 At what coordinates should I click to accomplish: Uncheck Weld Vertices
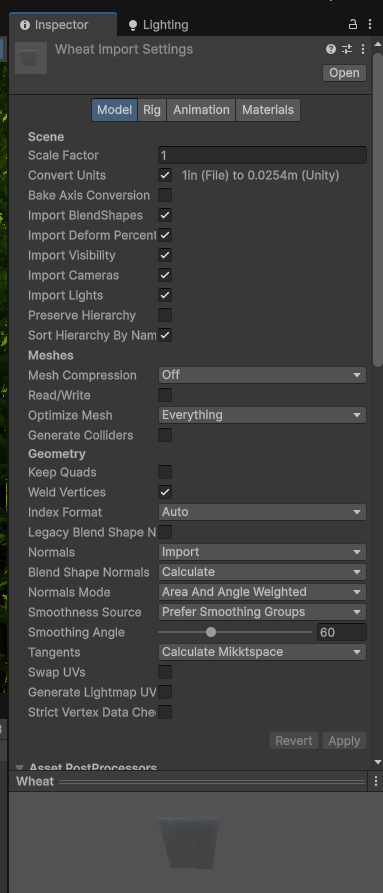click(165, 492)
